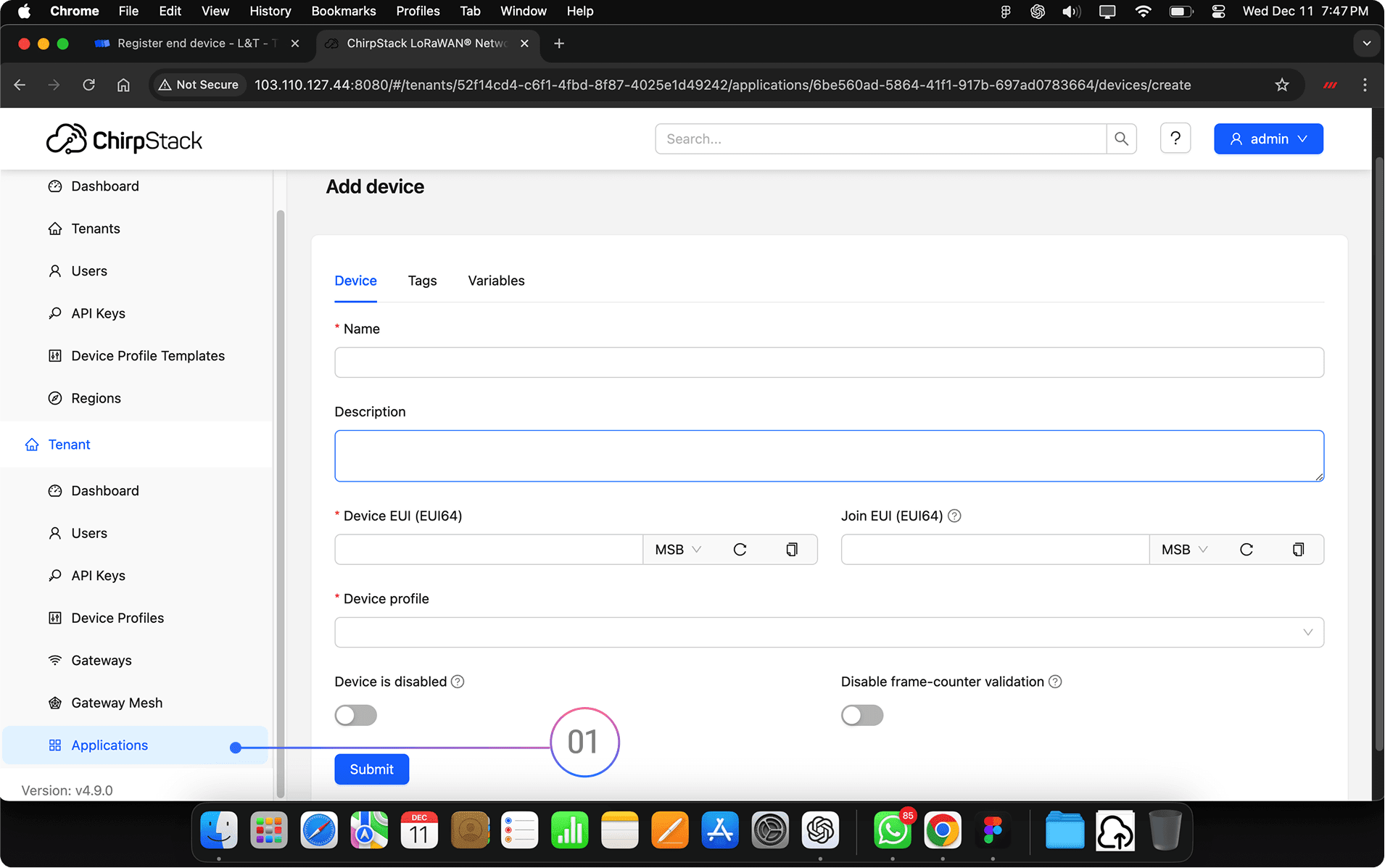Click the Device EUI generate random icon
This screenshot has width=1385, height=868.
click(740, 550)
